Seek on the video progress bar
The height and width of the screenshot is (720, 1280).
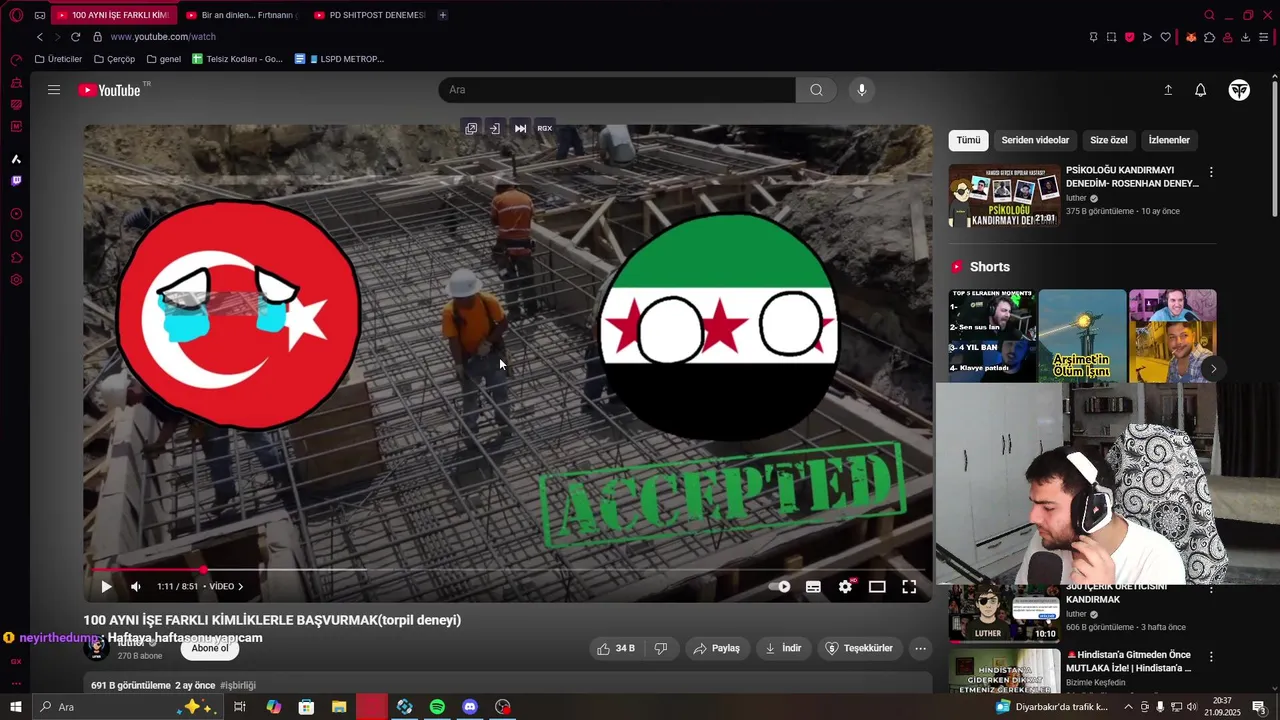tap(508, 570)
